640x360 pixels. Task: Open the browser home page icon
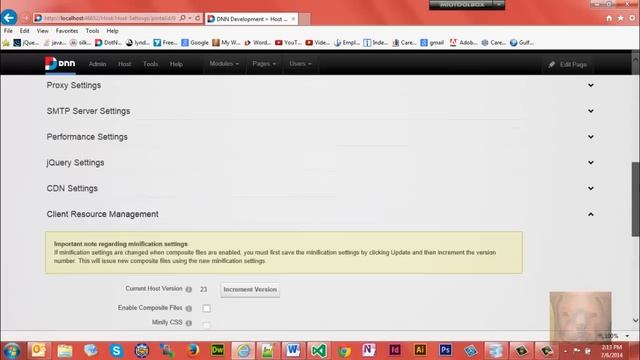click(x=609, y=18)
